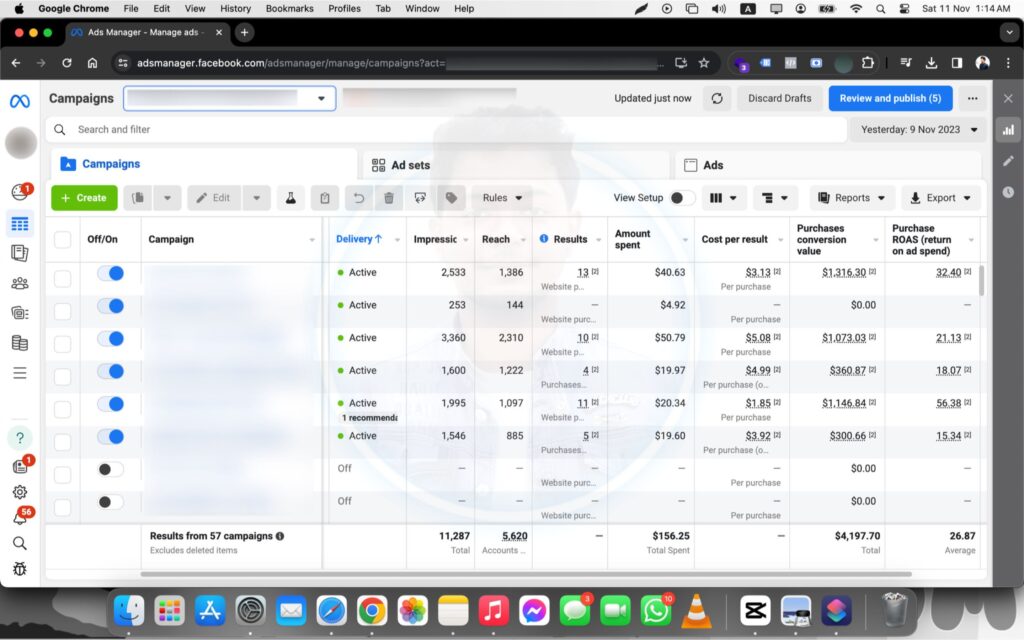The width and height of the screenshot is (1024, 640).
Task: Open the Yesterday: 9 Nov 2023 date picker
Action: click(918, 130)
